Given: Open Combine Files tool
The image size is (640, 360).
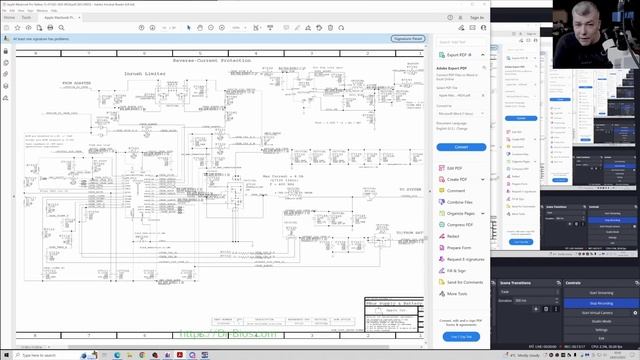Looking at the screenshot, I should point(456,202).
